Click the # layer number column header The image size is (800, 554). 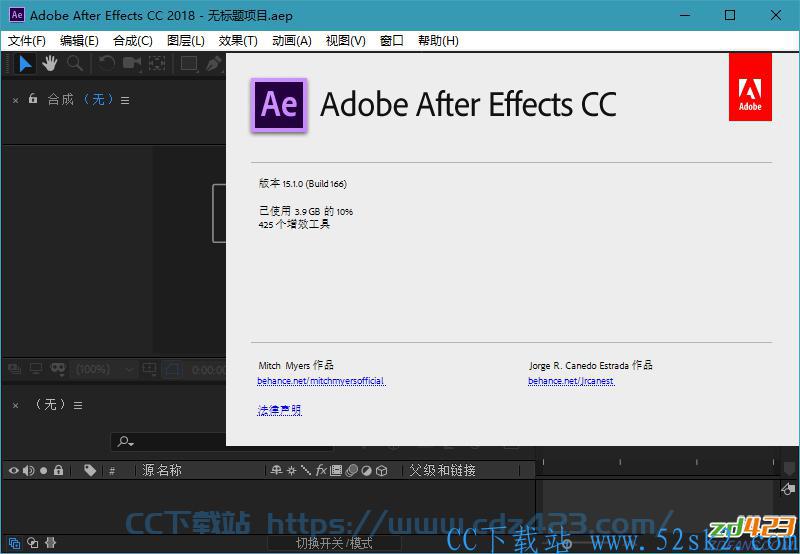click(112, 471)
